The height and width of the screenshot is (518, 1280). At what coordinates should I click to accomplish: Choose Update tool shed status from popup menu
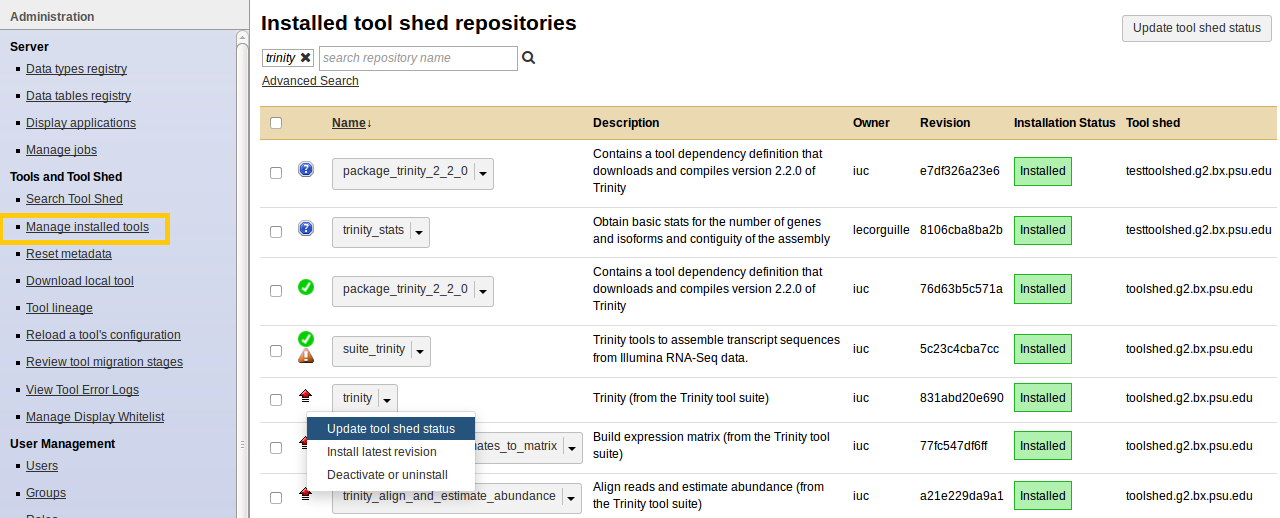(x=391, y=429)
